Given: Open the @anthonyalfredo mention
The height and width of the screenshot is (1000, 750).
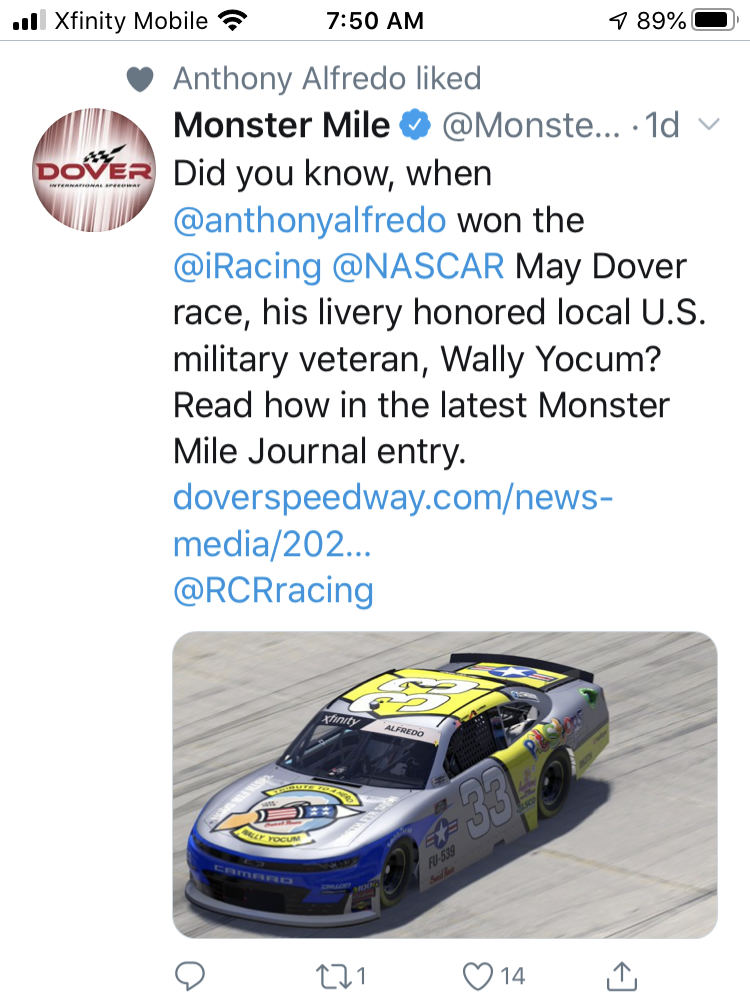Looking at the screenshot, I should click(x=311, y=220).
